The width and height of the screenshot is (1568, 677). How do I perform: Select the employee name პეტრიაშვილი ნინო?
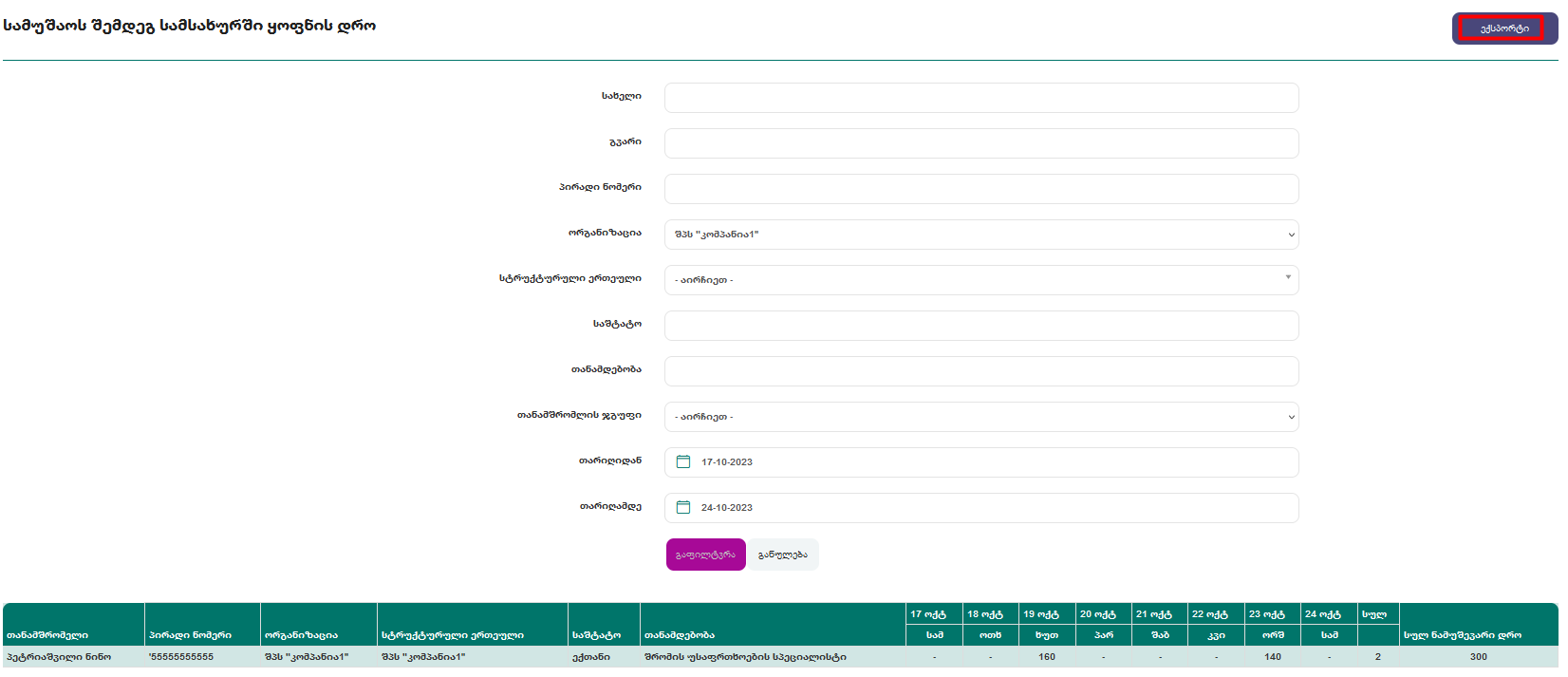(59, 657)
